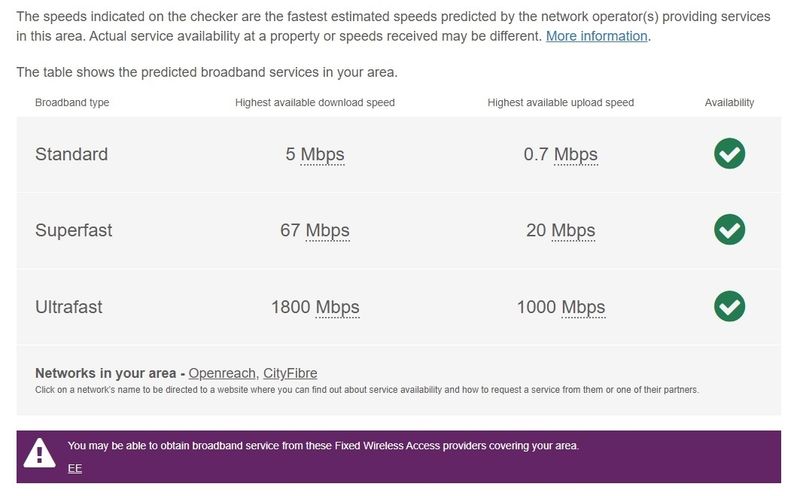Select the Mbps abbreviation next to 20
This screenshot has height=496, width=800.
pos(573,231)
